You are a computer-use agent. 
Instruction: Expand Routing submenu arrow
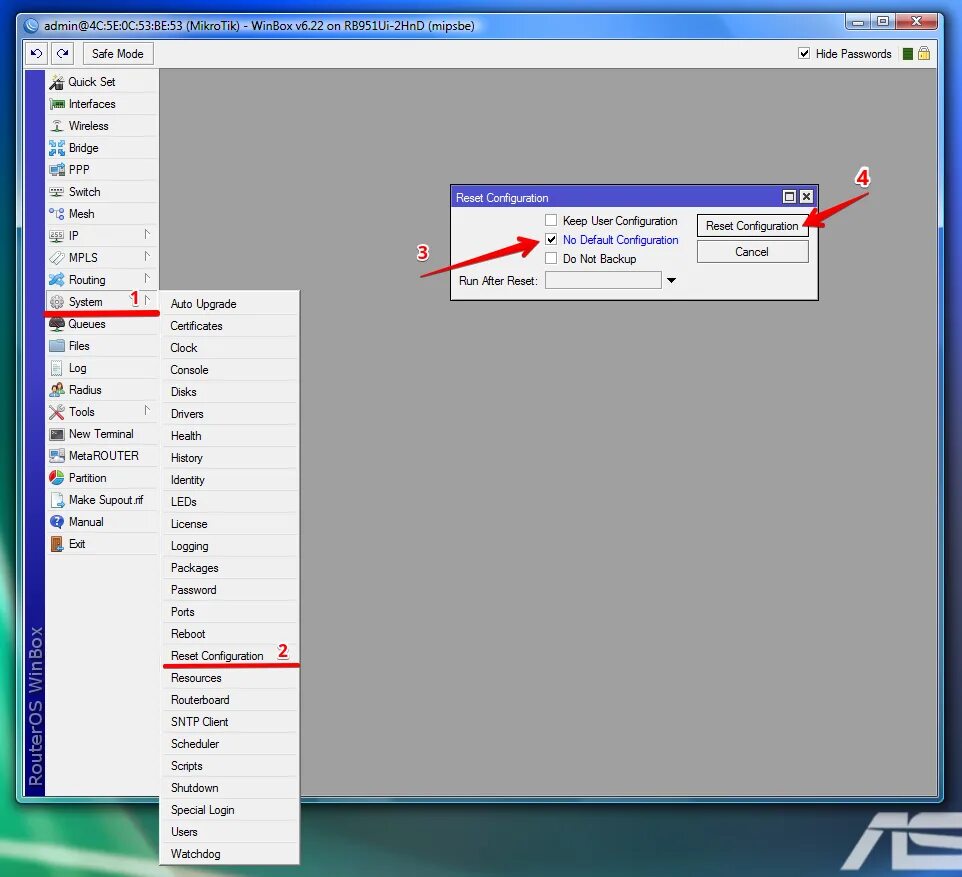tap(147, 278)
